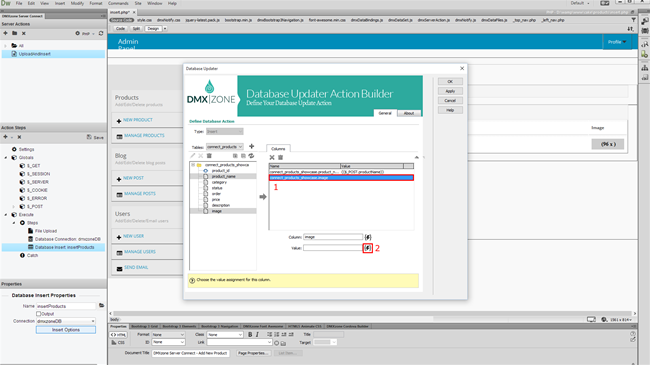Tick the price column checkbox

tap(206, 200)
